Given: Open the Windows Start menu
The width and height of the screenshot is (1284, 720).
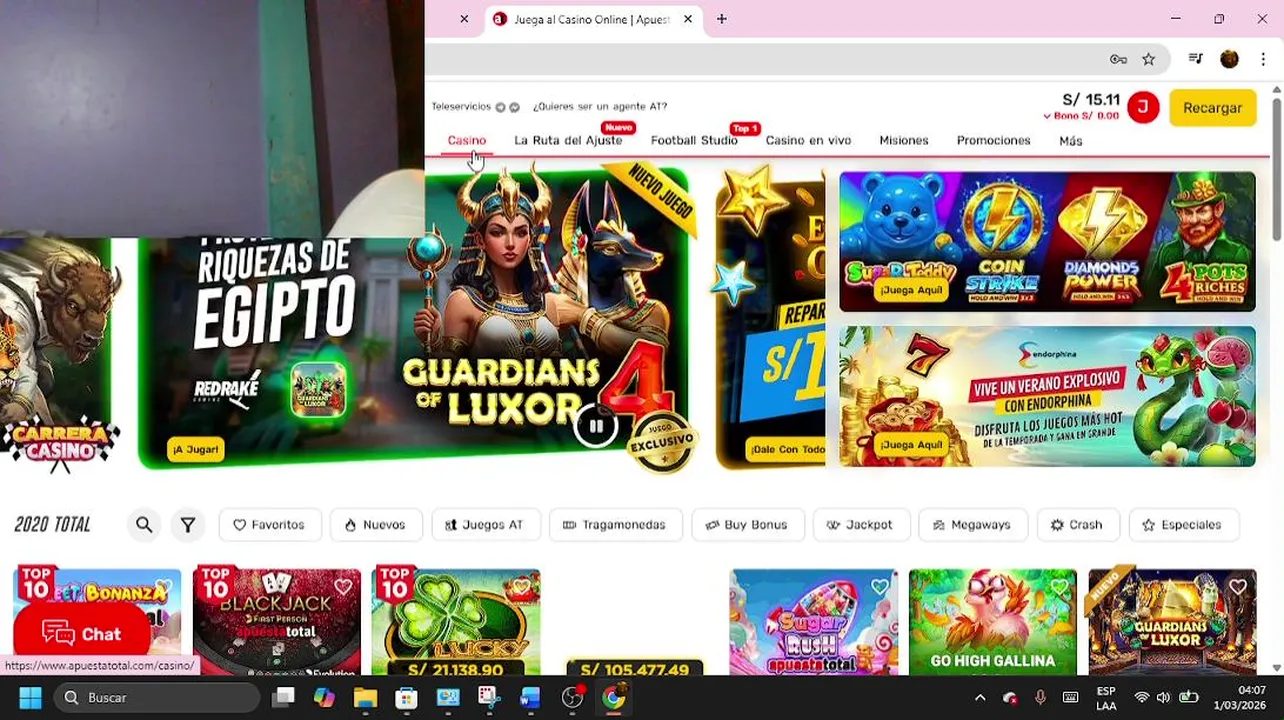Looking at the screenshot, I should [30, 698].
